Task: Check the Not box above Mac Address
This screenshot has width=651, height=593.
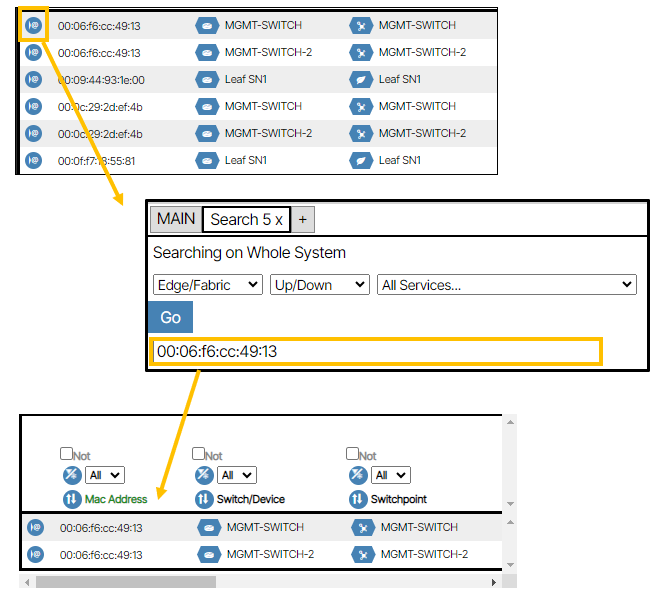Action: tap(66, 454)
